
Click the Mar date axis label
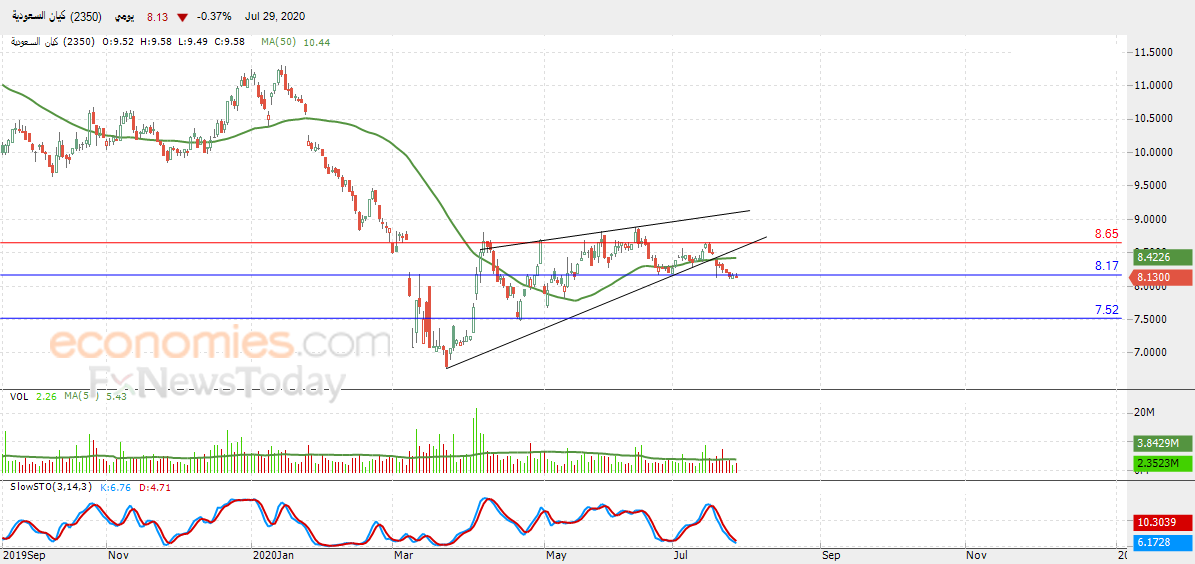403,556
